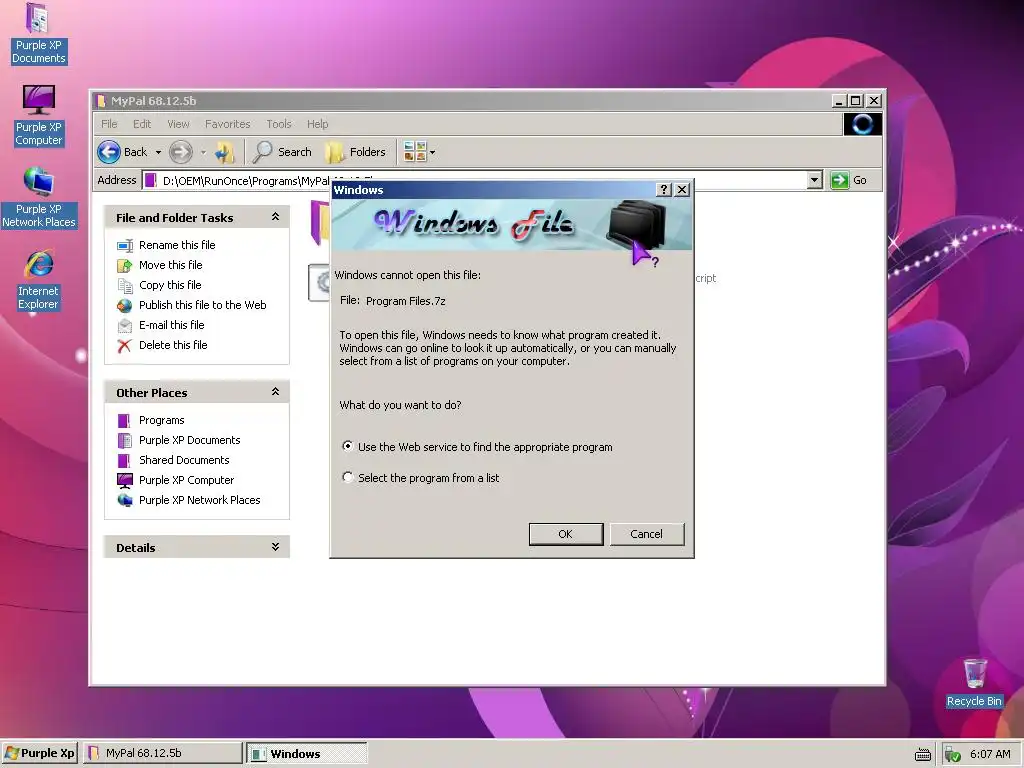The height and width of the screenshot is (768, 1024).
Task: Open the Back button history dropdown arrow
Action: click(x=158, y=153)
